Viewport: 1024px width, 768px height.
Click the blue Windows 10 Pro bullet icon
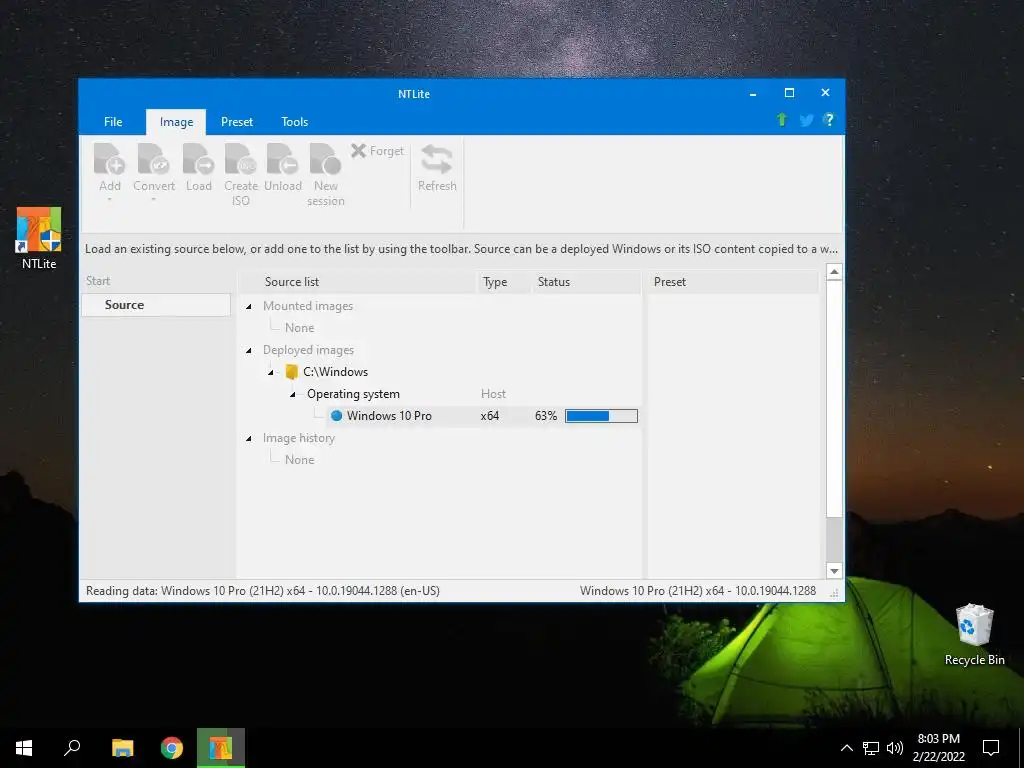click(336, 415)
